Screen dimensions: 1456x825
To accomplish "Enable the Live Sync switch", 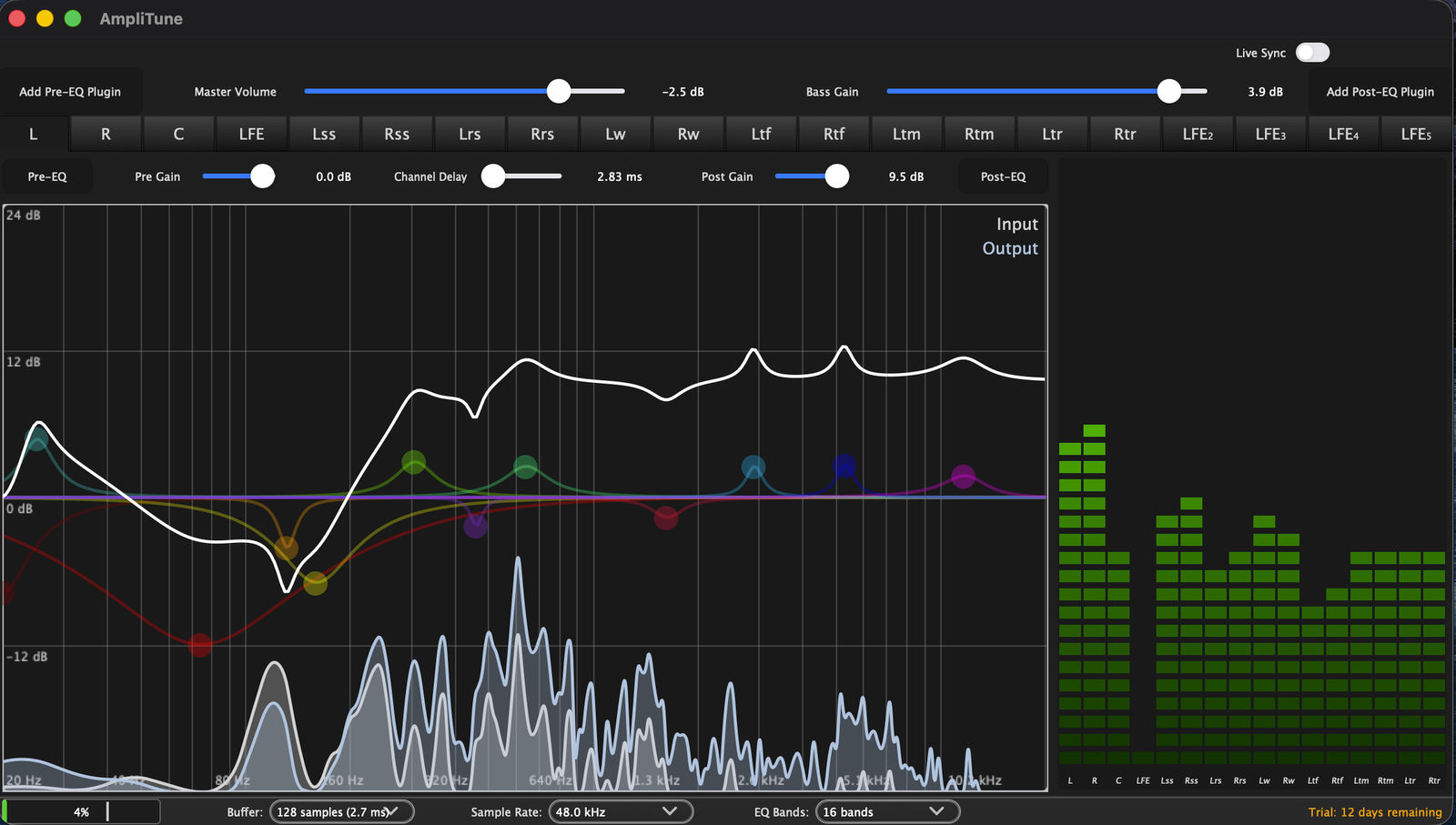I will point(1312,53).
